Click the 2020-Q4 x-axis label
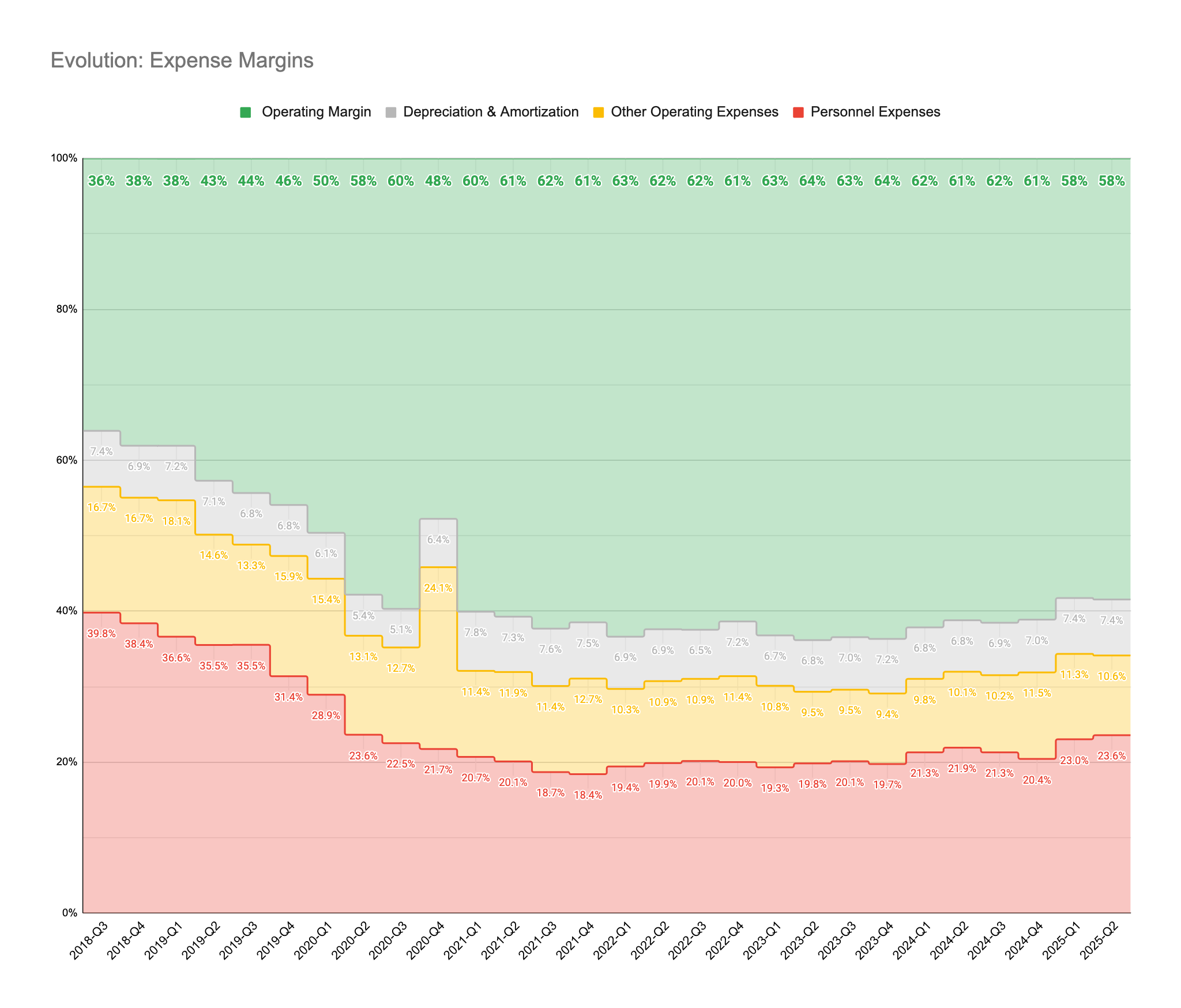 click(x=427, y=940)
